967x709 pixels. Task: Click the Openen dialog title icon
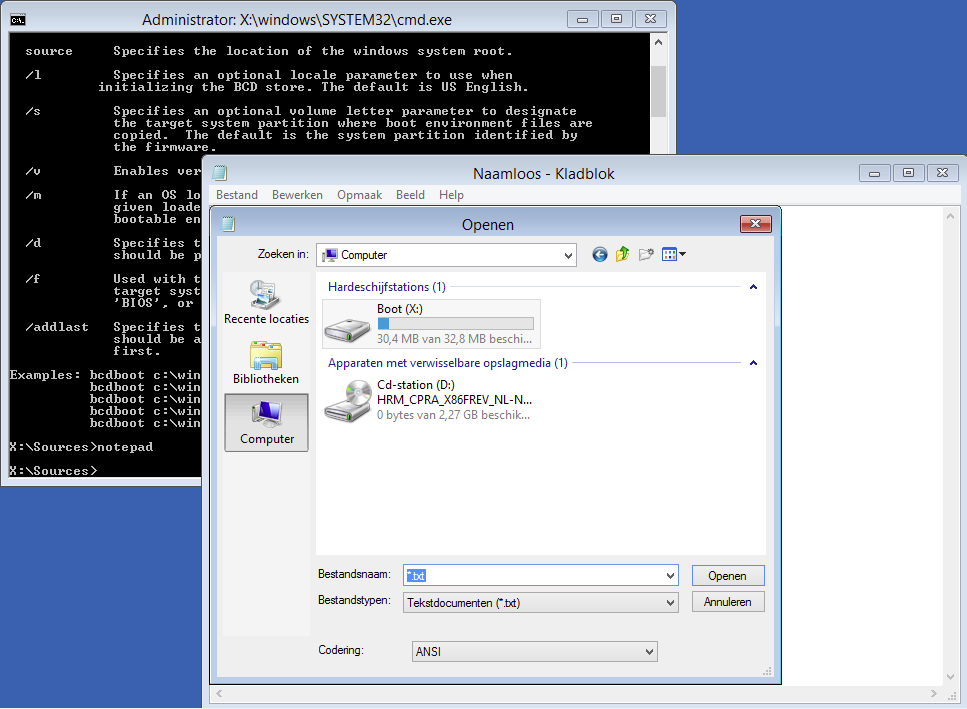228,224
